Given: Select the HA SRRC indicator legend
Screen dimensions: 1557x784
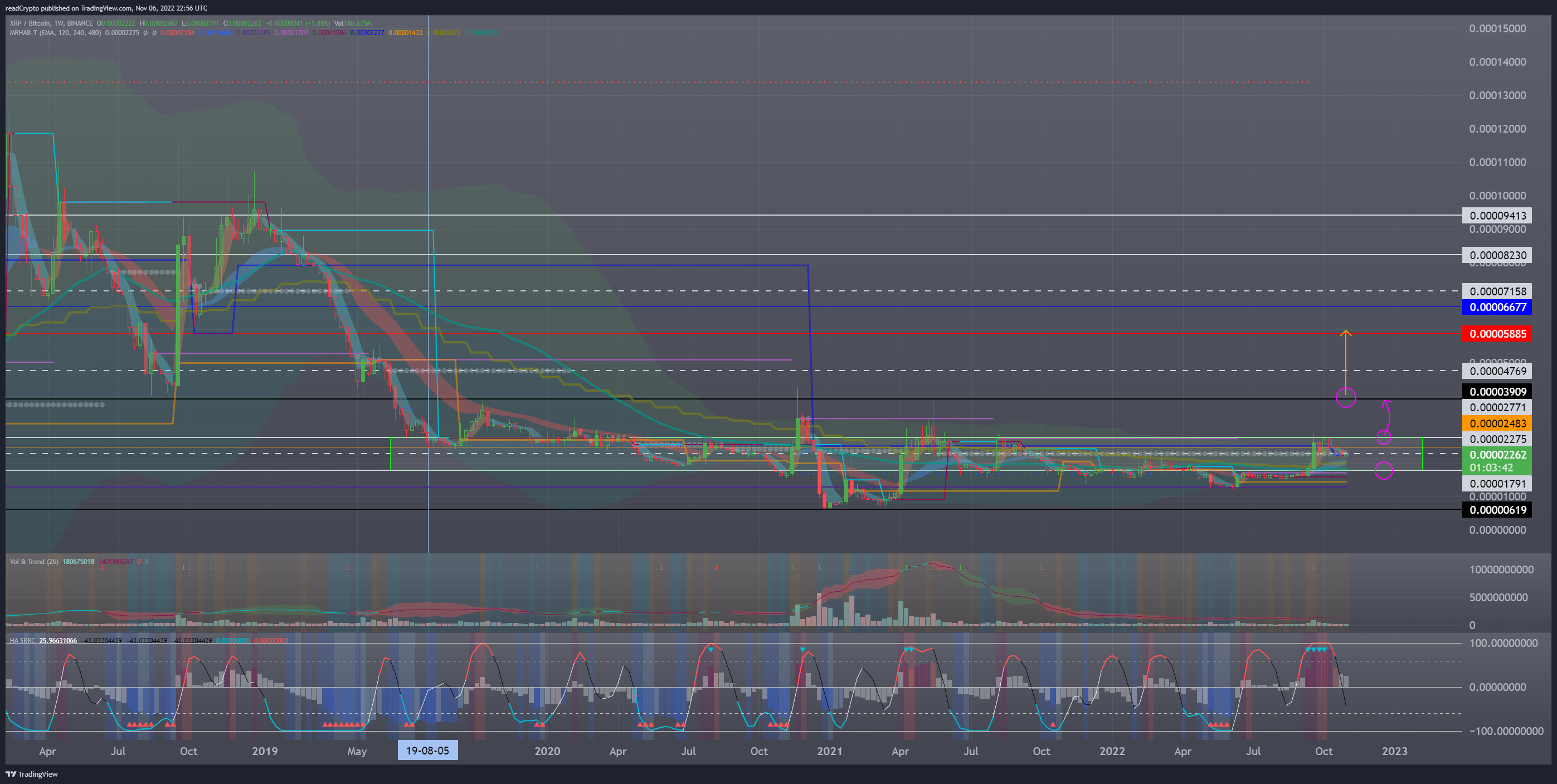Looking at the screenshot, I should (x=22, y=641).
